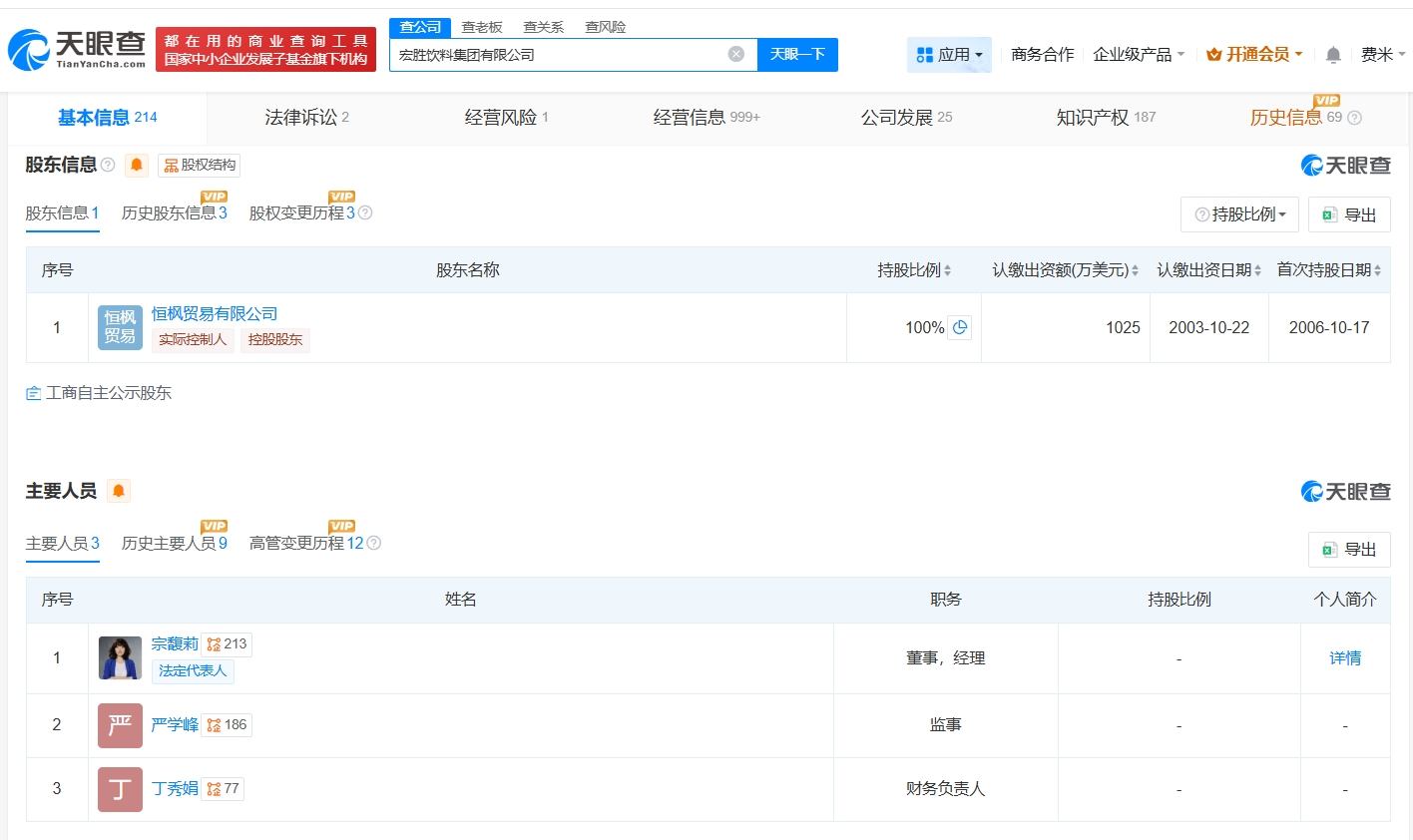Click the help icon beside 历史信息 tab
This screenshot has height=840, width=1413.
pos(1353,117)
